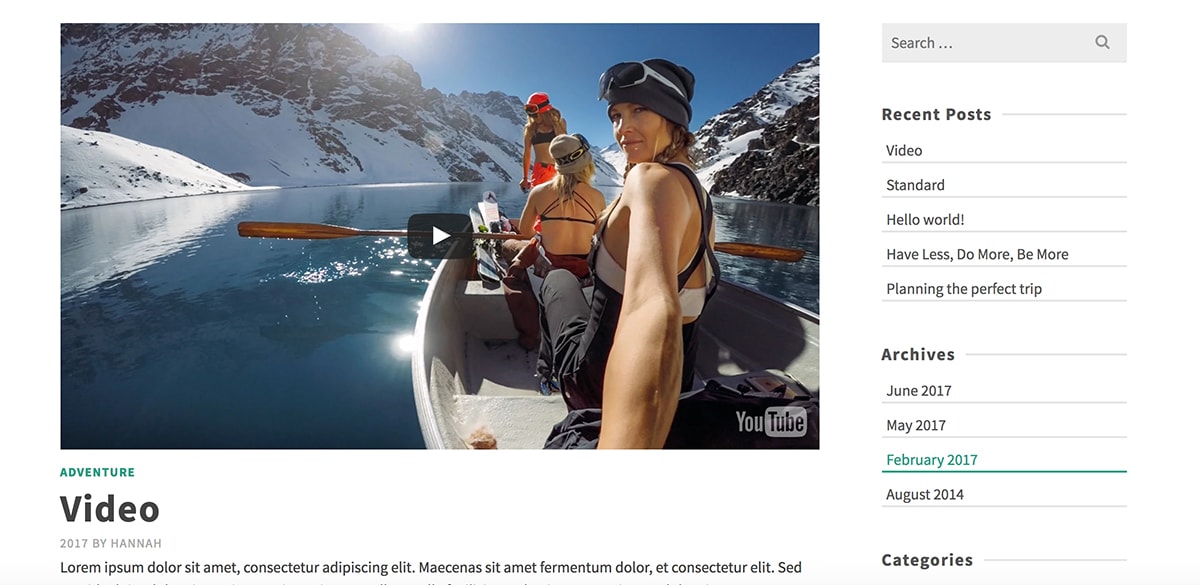Viewport: 1200px width, 585px height.
Task: Open the ADVENTURE category tag
Action: tap(97, 472)
